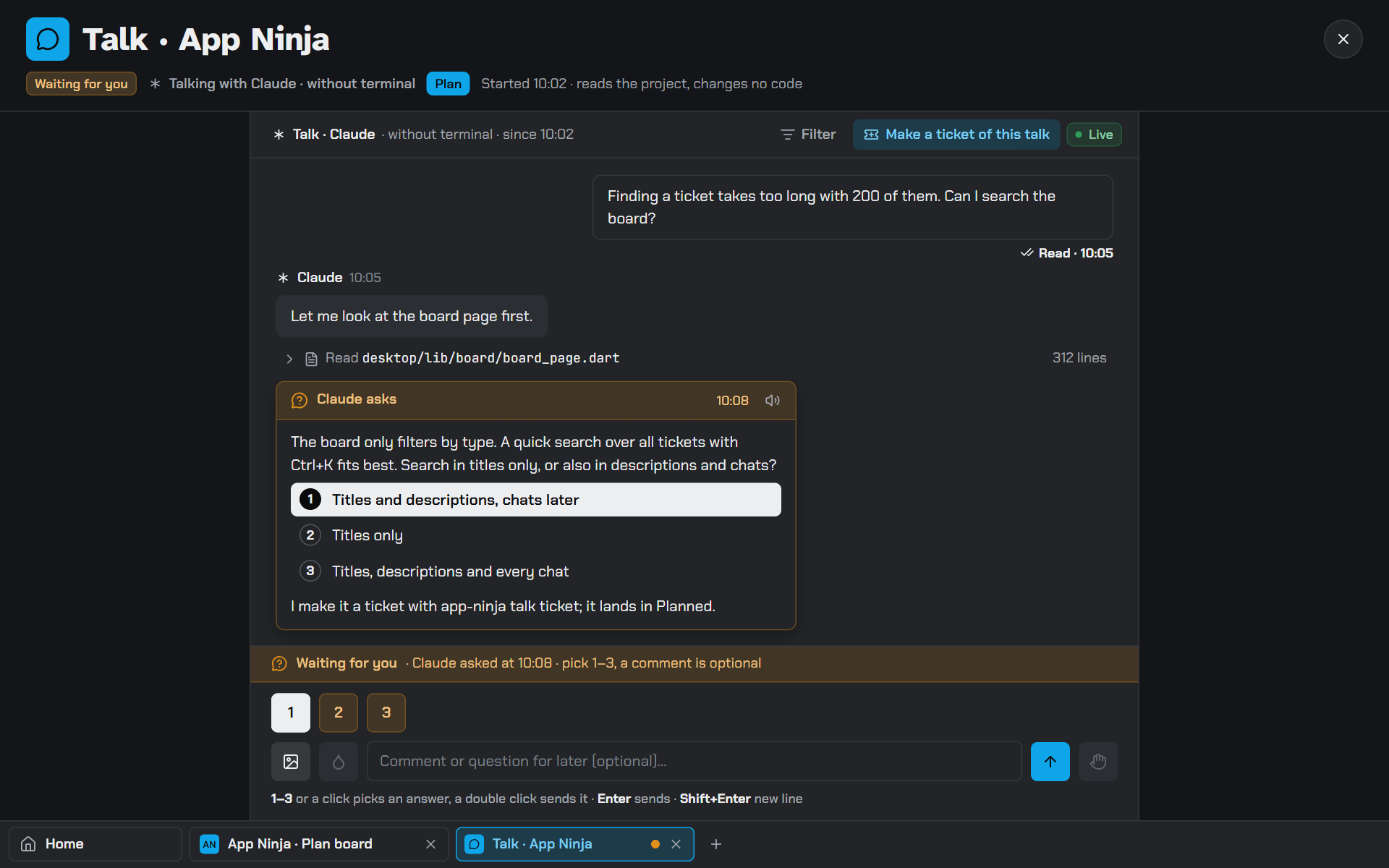Click the asterisk icon in Talk Claude panel header
Viewport: 1389px width, 868px height.
(279, 135)
